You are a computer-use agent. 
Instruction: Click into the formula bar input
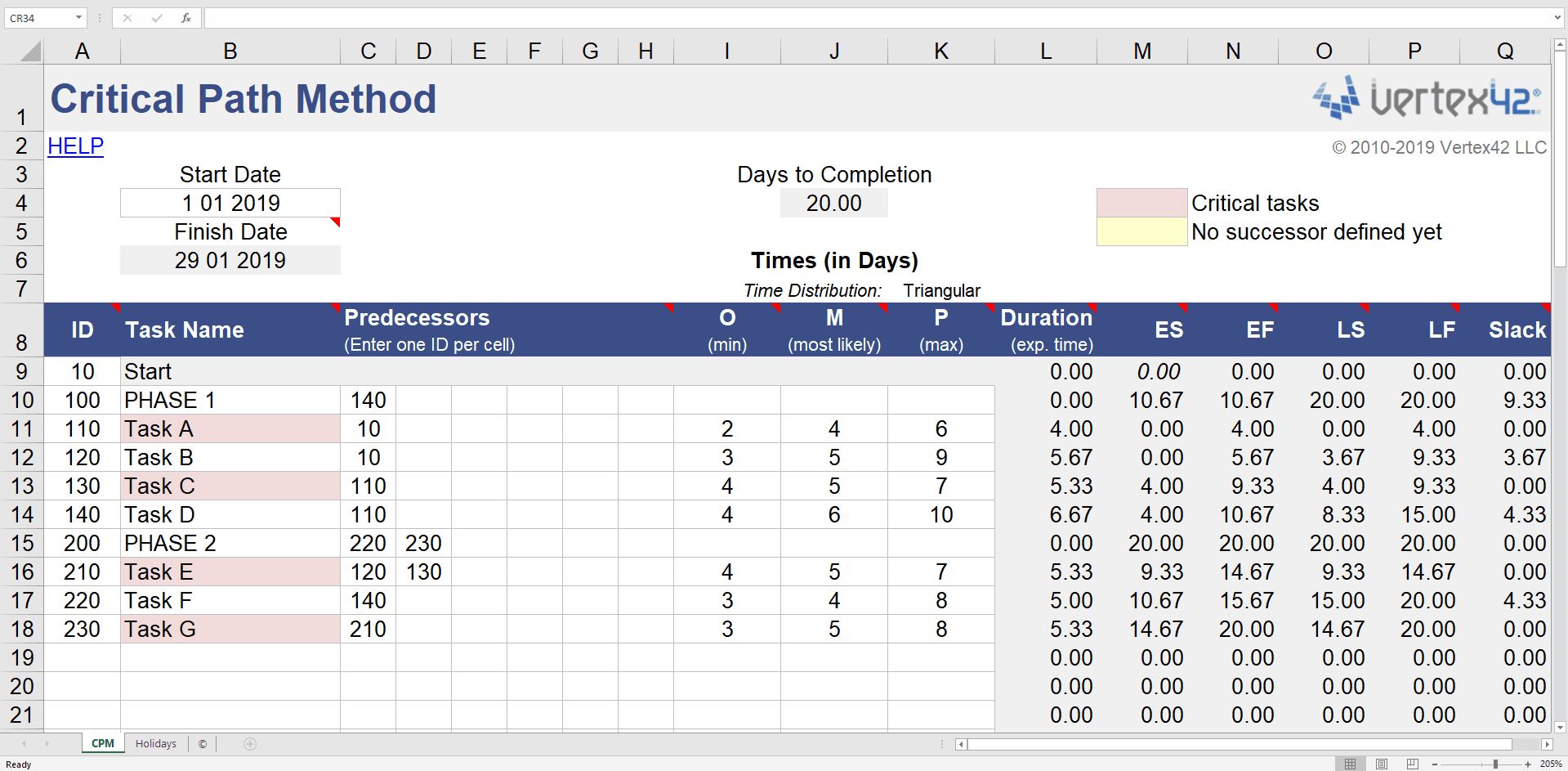[x=876, y=18]
